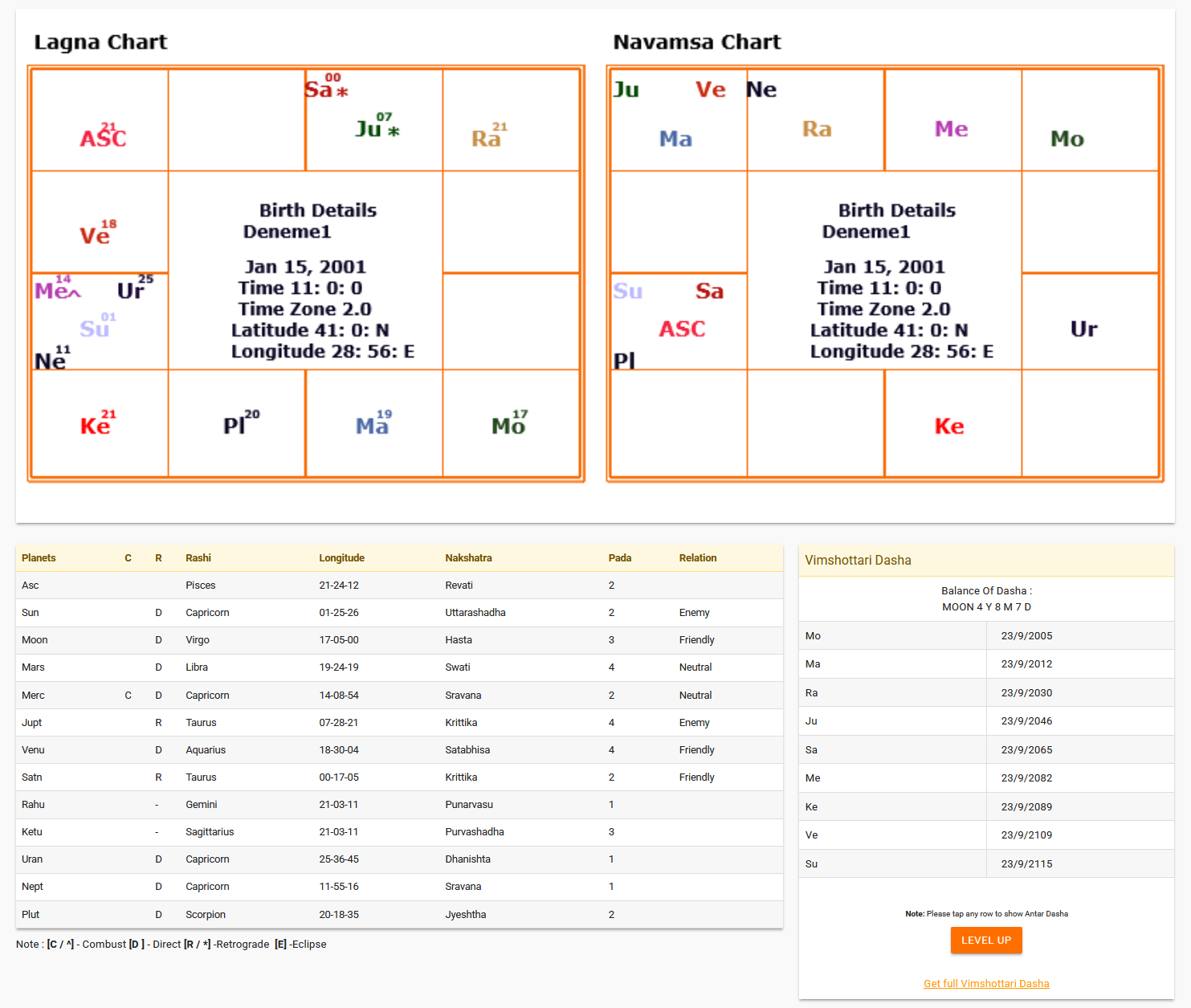Tap the Su dasha row ending 23/9/2115

985,863
